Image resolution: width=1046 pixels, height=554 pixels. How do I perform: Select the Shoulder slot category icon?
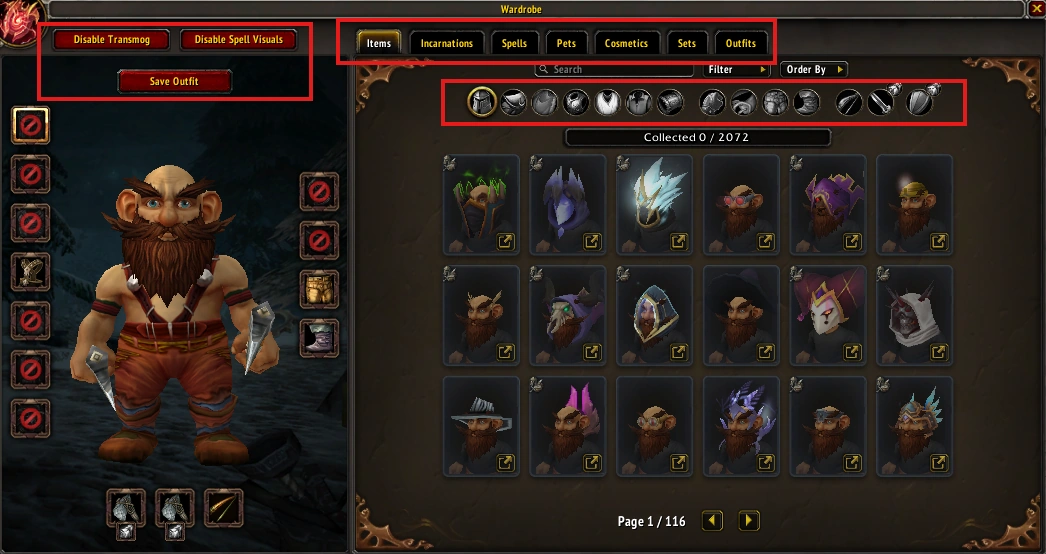click(513, 103)
